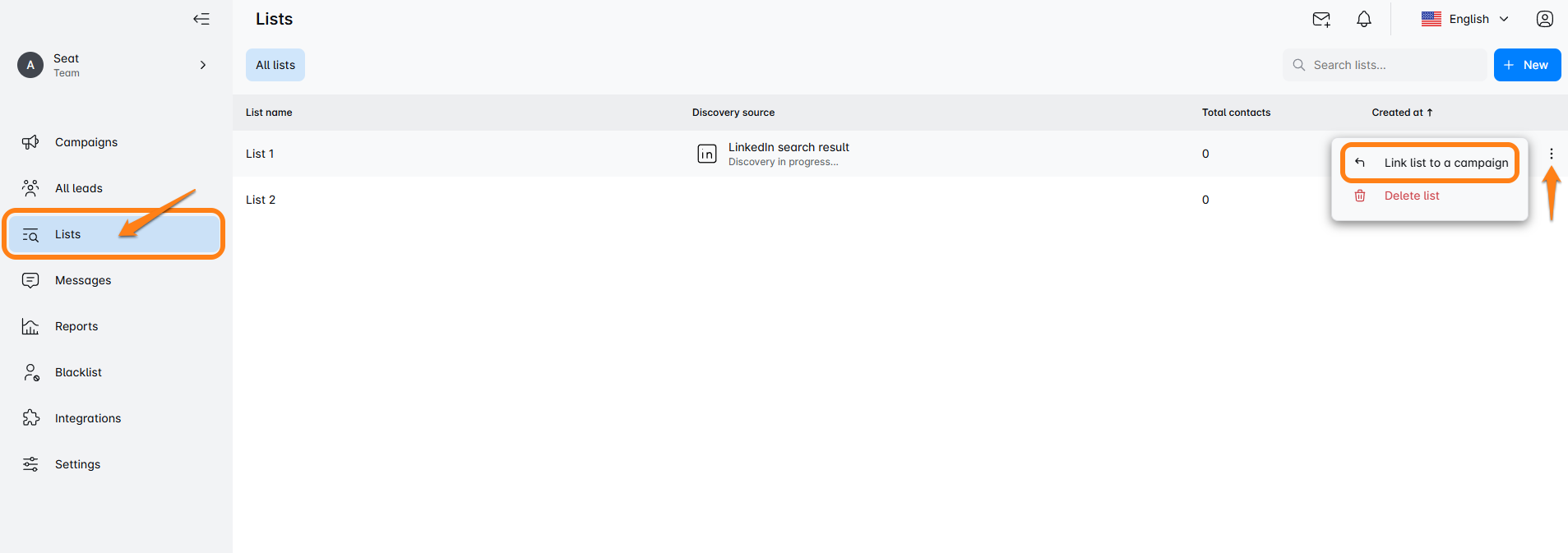
Task: Open the user profile icon
Action: click(x=1544, y=19)
